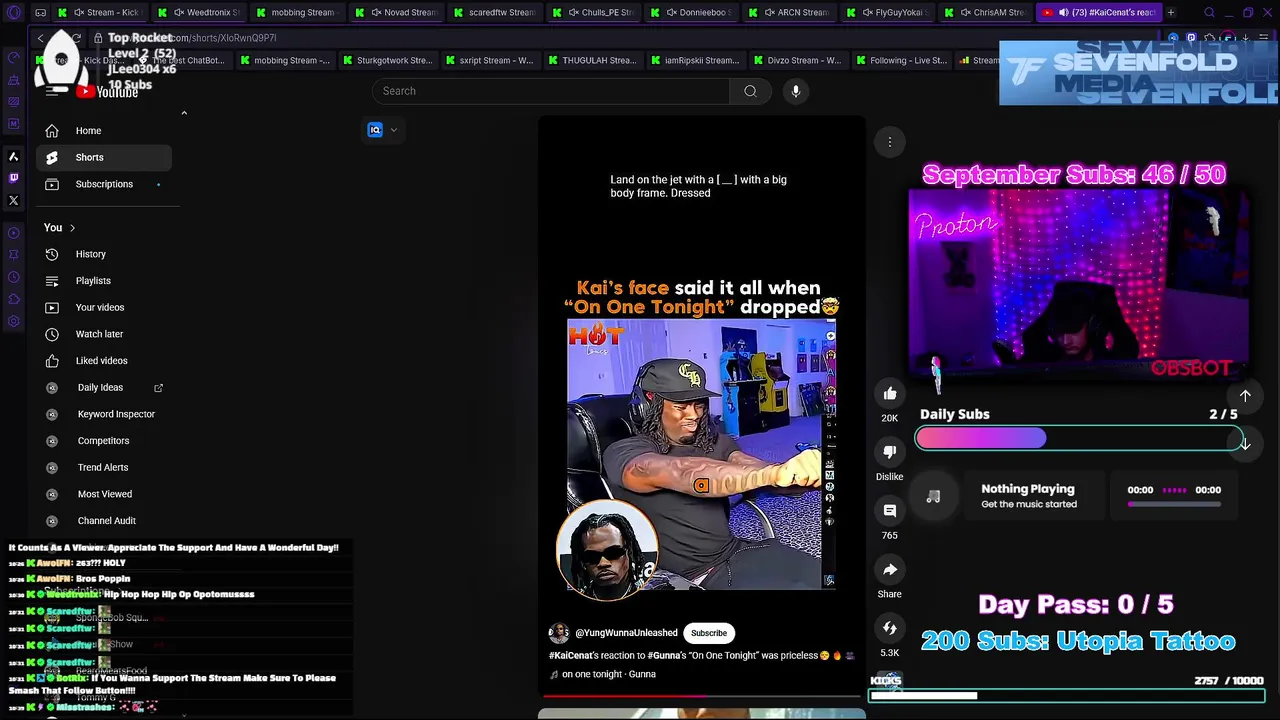The width and height of the screenshot is (1280, 720).
Task: Go to the previous Short
Action: 1245,396
